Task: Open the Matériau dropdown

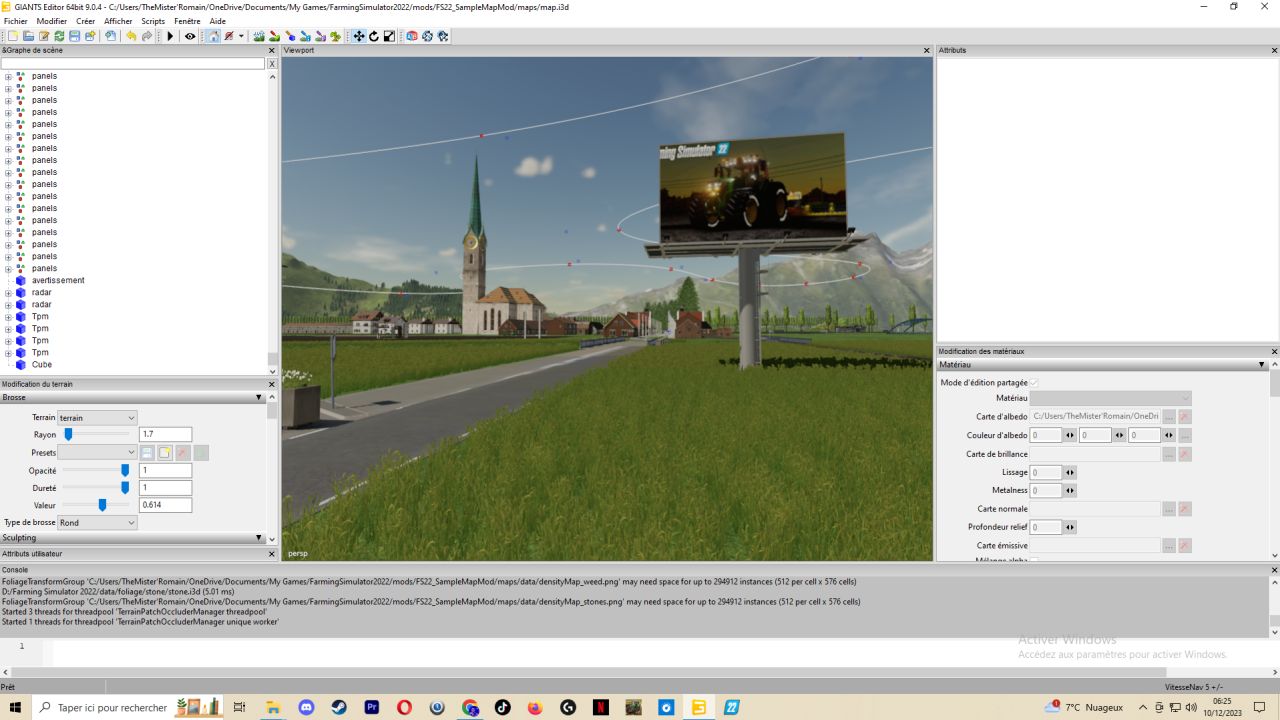Action: coord(1111,398)
